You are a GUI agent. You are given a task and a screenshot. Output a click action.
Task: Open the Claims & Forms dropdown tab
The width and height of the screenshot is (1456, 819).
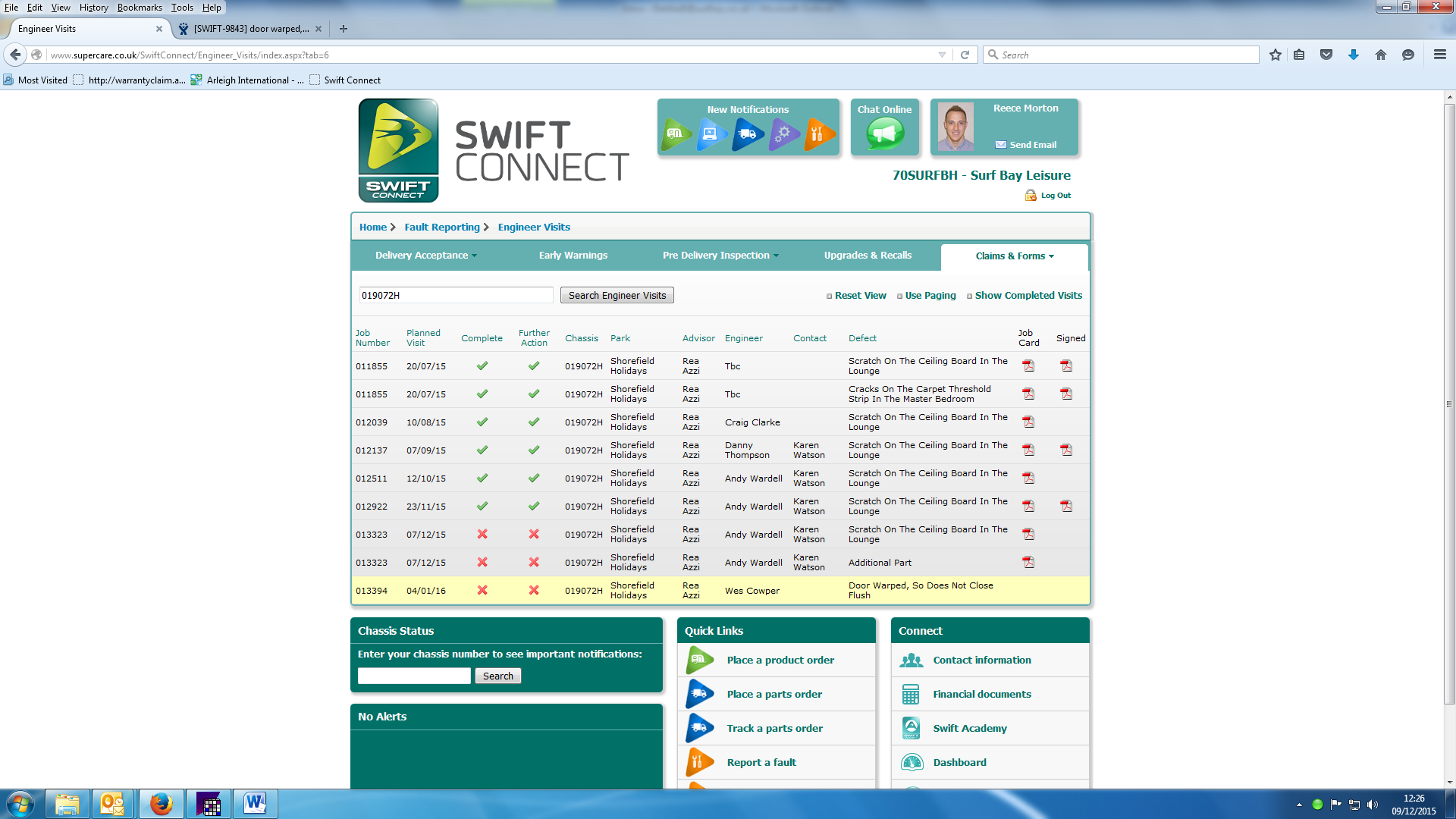[x=1014, y=256]
